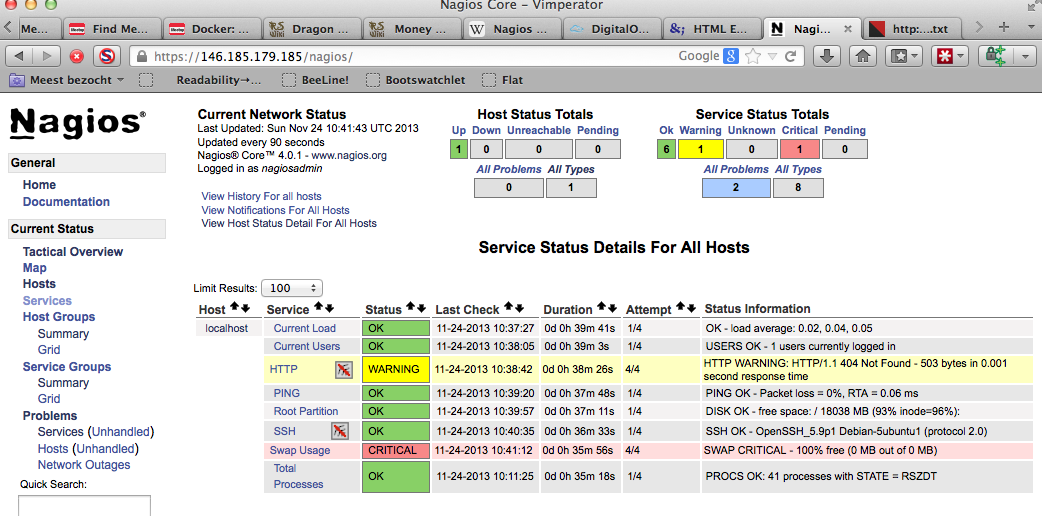
Task: Sort Service column ascending with up arrow
Action: point(318,308)
